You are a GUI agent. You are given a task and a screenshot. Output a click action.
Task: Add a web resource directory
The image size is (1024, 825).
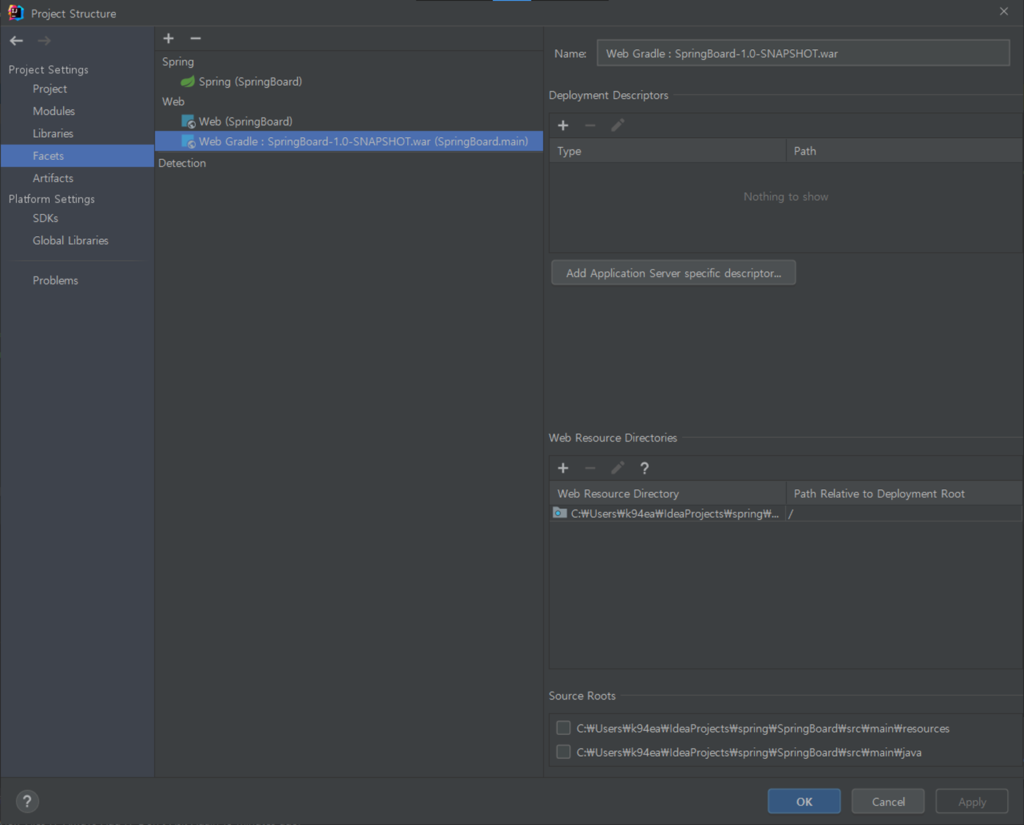(x=563, y=468)
